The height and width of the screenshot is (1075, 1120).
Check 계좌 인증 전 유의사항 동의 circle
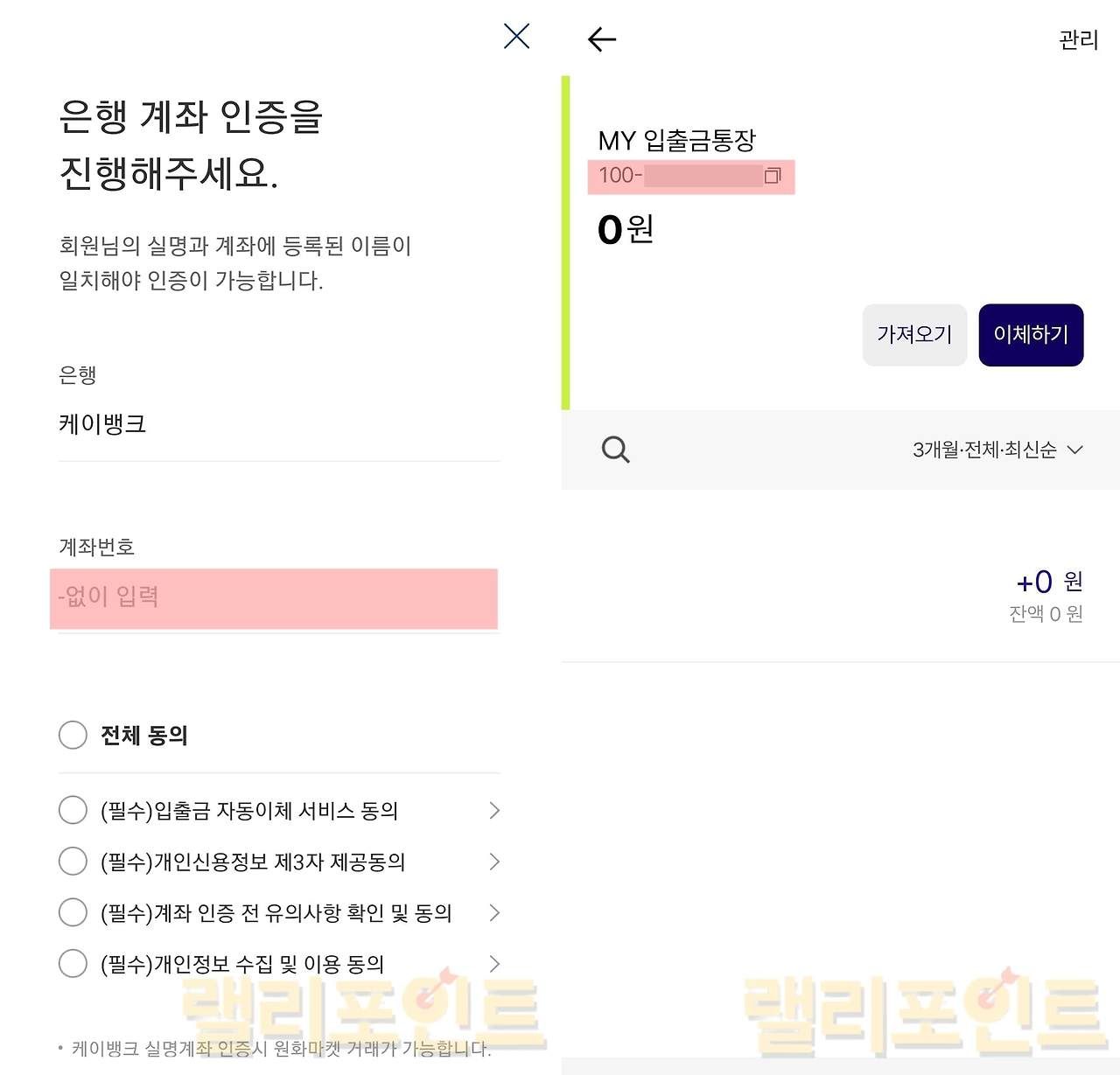tap(73, 912)
